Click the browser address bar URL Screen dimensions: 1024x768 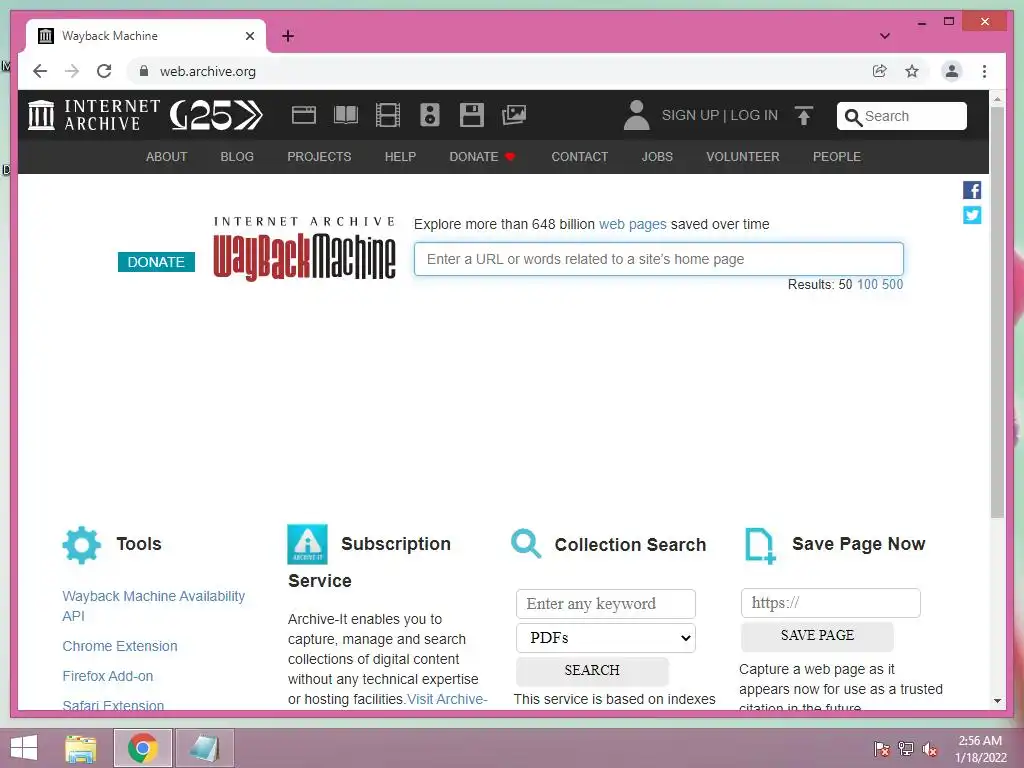208,71
